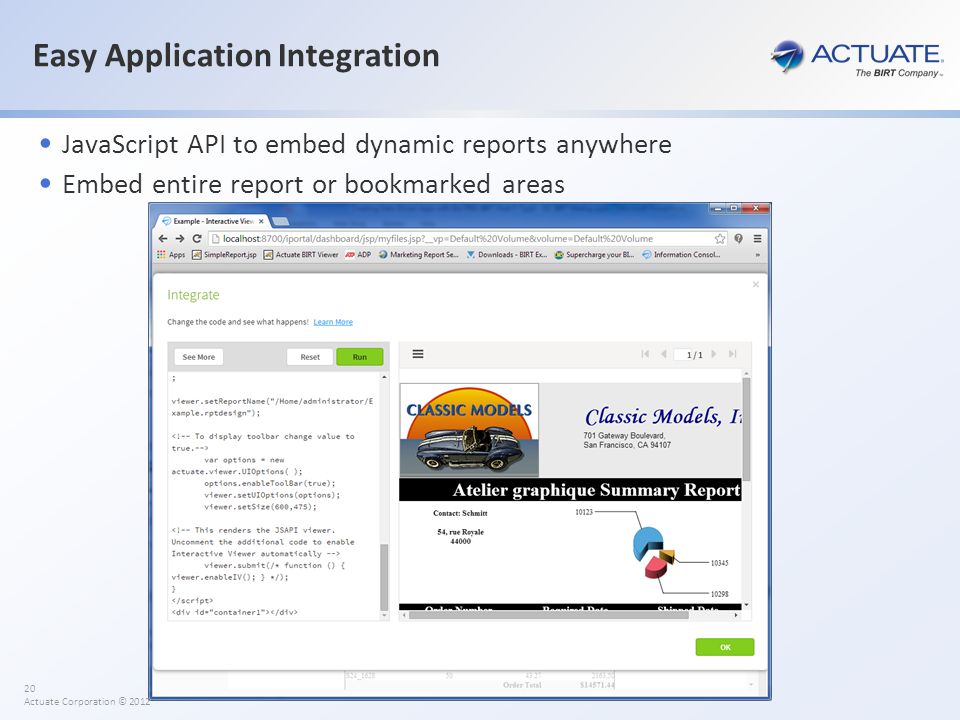Open the report viewer hamburger menu

tap(418, 354)
